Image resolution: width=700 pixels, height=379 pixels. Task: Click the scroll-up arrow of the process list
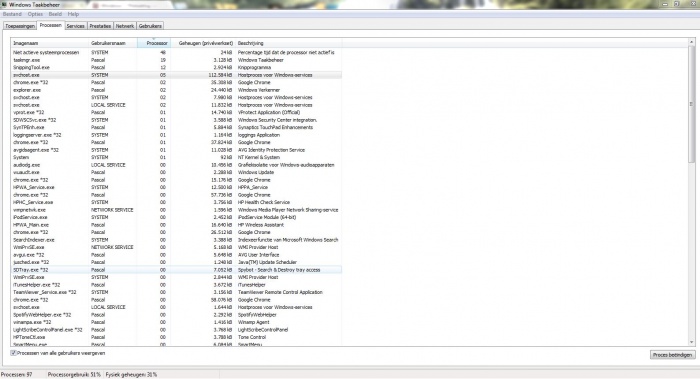692,42
